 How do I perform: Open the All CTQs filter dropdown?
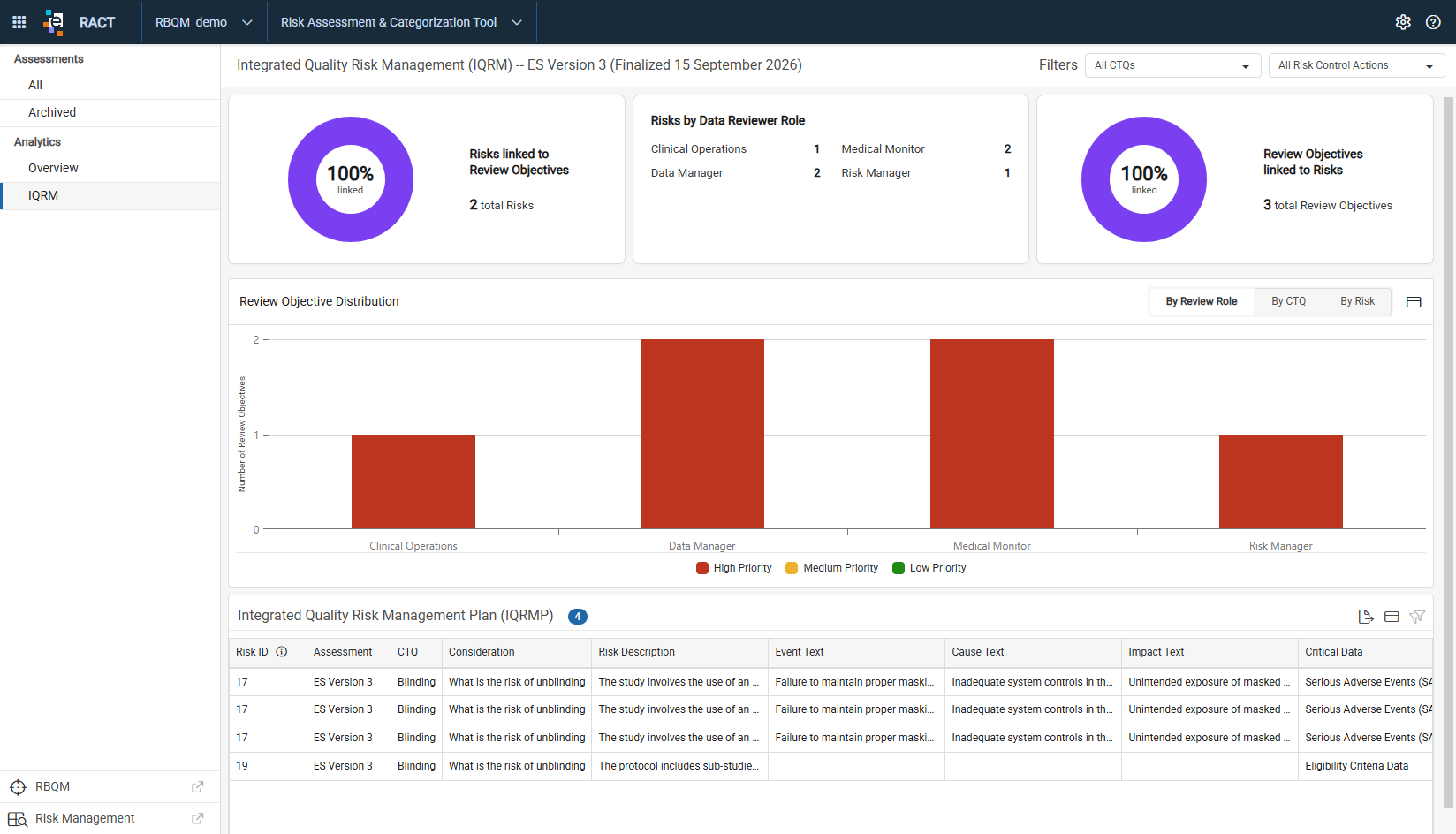(1172, 65)
